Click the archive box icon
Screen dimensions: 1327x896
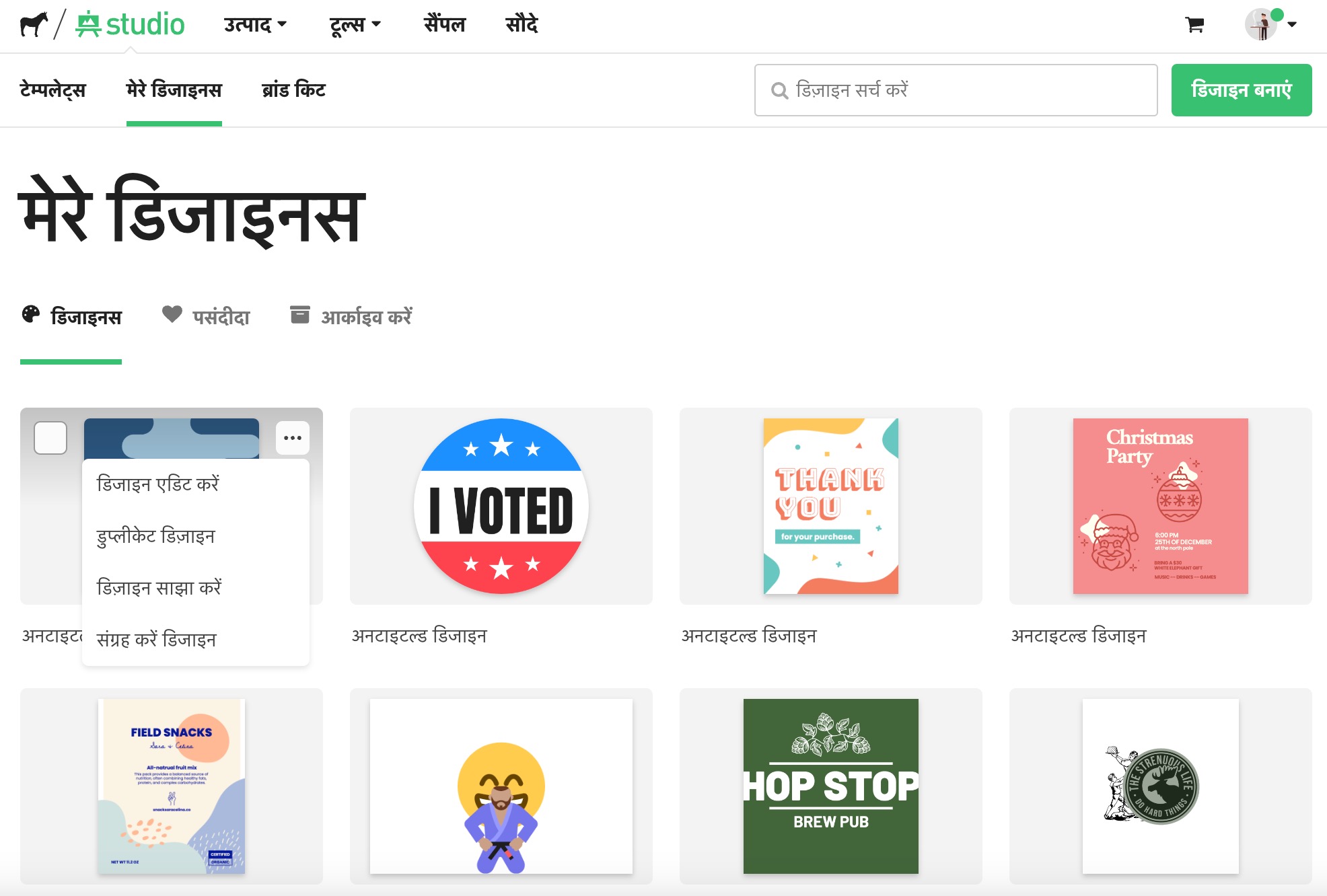click(x=300, y=315)
